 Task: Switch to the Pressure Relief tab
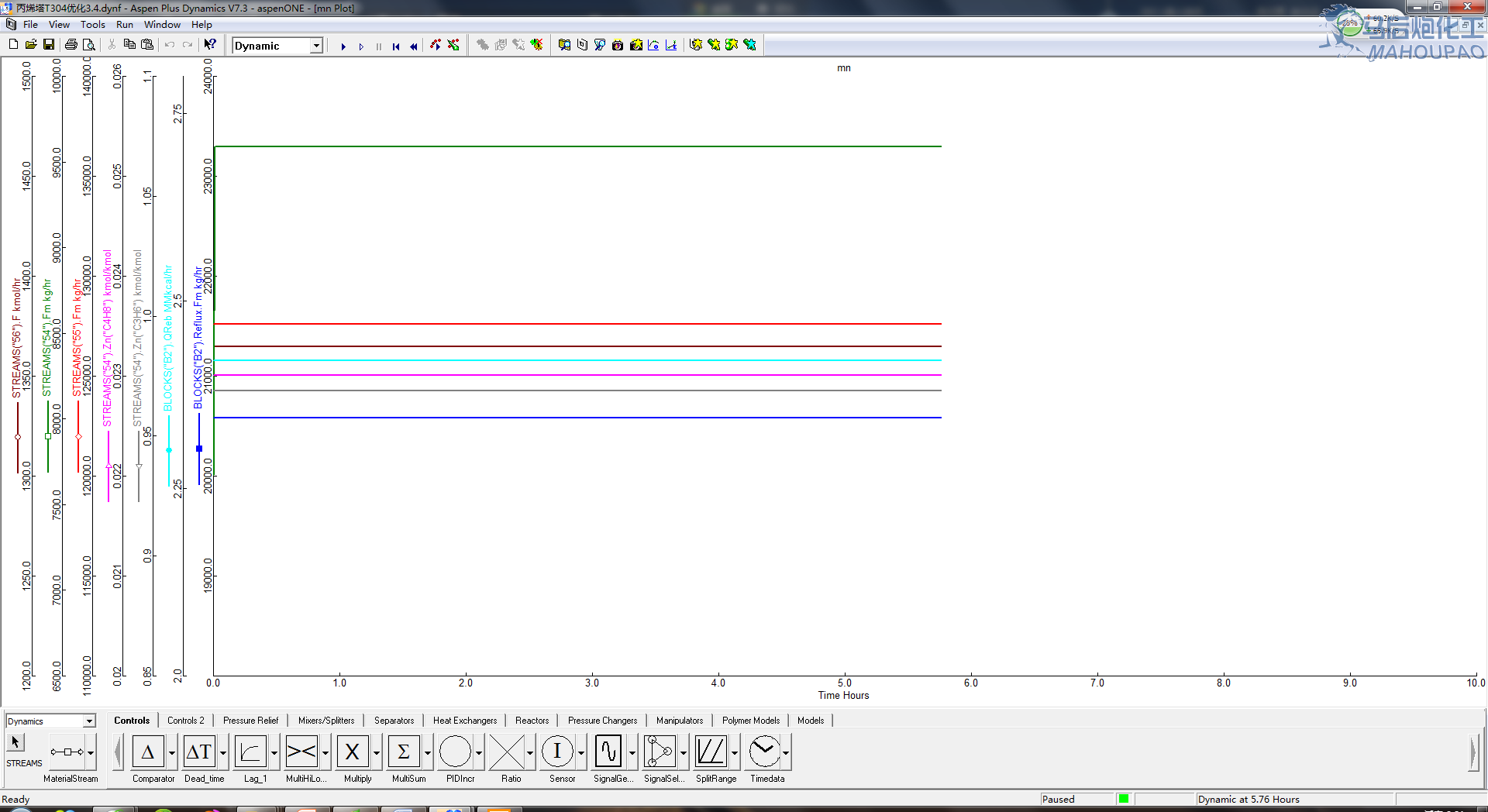click(250, 721)
